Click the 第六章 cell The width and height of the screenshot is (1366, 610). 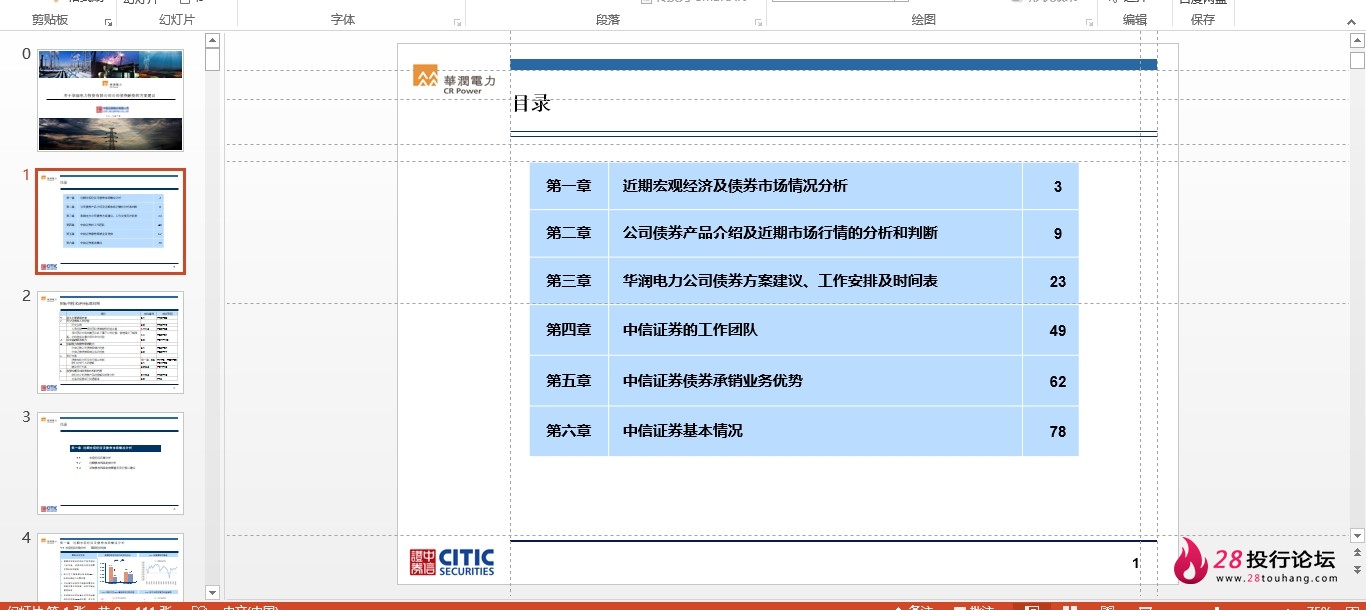(x=569, y=431)
